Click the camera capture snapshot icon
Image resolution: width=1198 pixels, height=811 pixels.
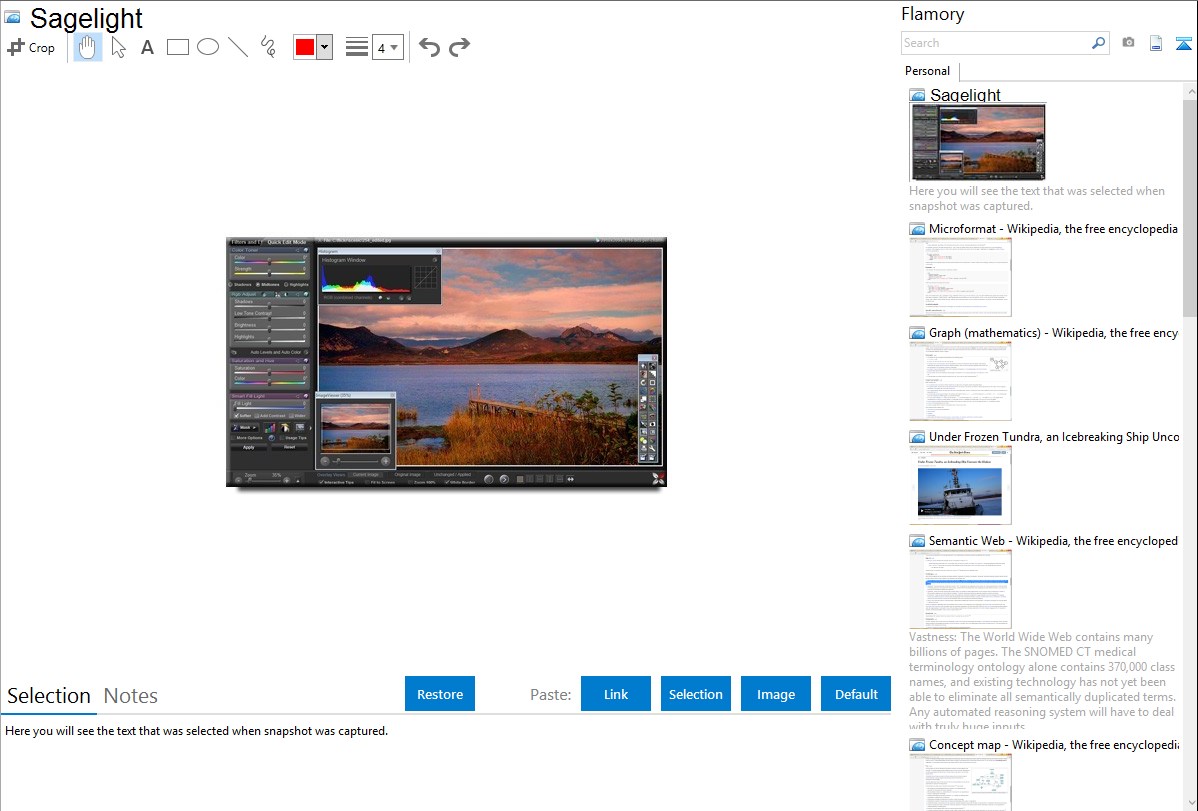click(1128, 43)
